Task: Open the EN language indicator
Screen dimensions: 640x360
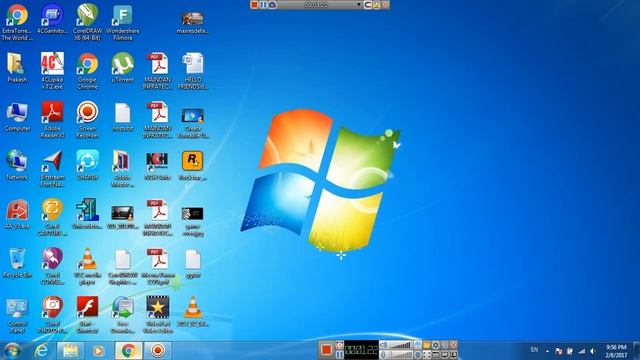Action: [x=534, y=350]
